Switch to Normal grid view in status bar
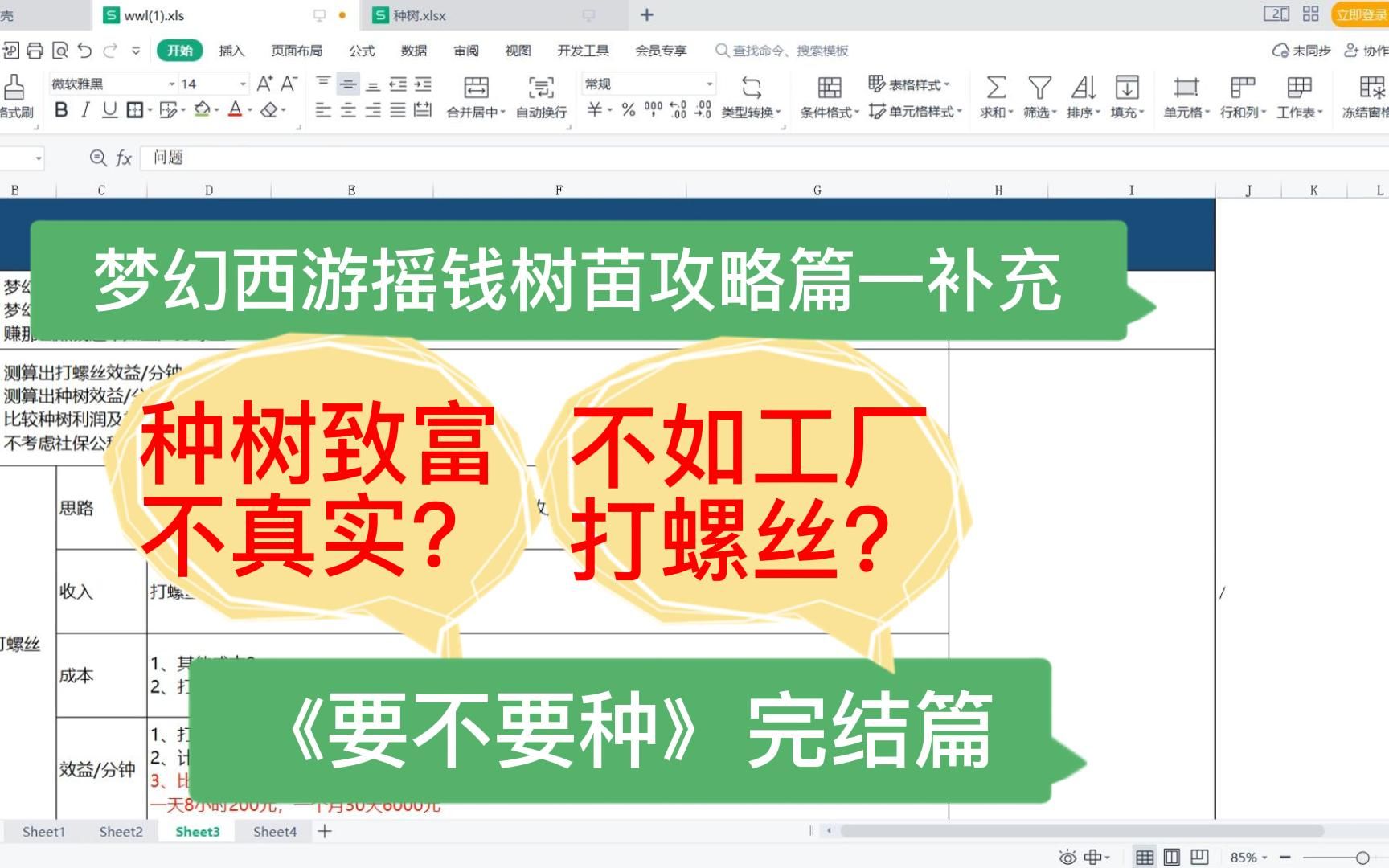This screenshot has width=1389, height=868. 1145,857
